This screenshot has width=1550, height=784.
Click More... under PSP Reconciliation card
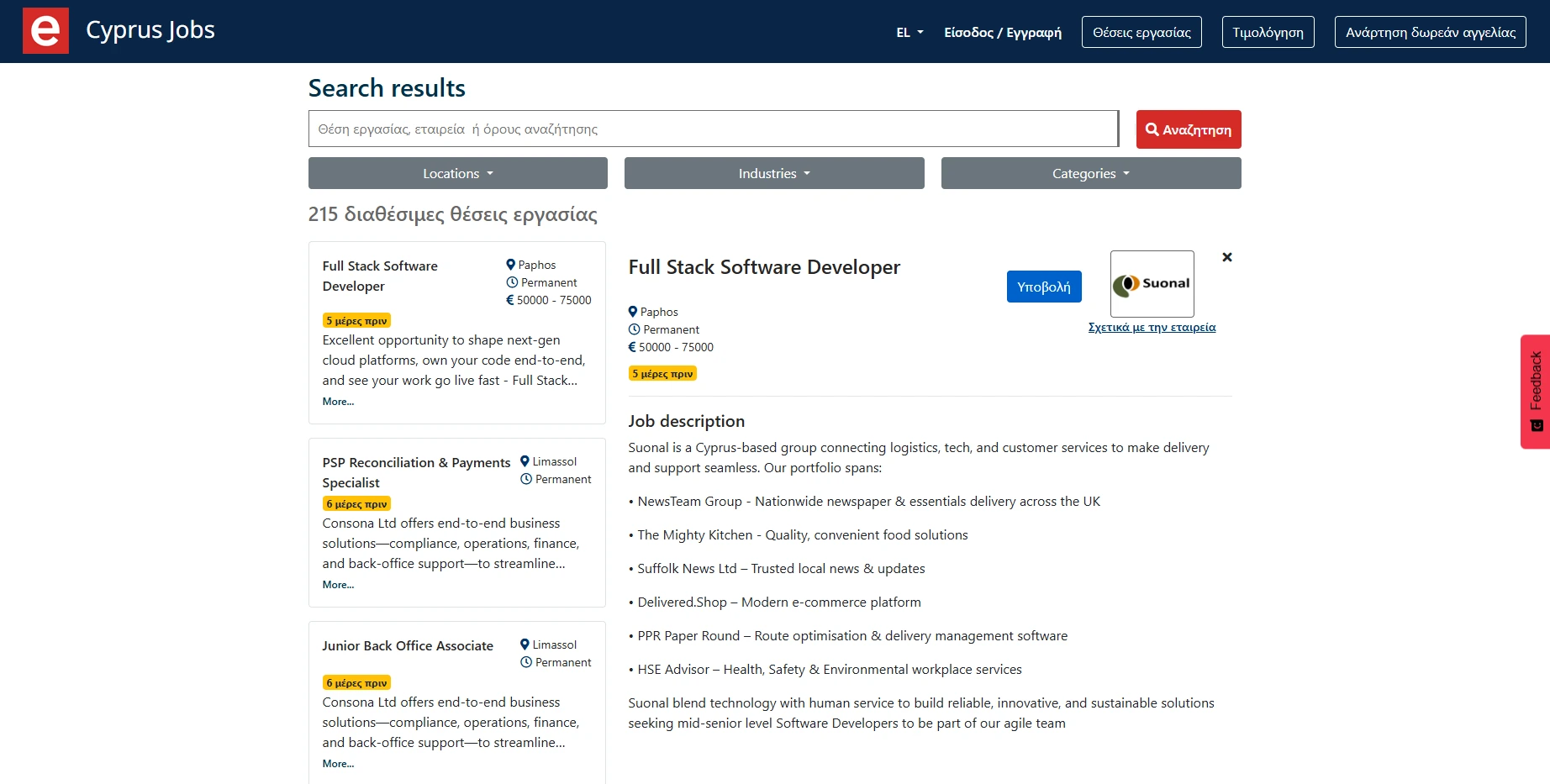coord(338,585)
